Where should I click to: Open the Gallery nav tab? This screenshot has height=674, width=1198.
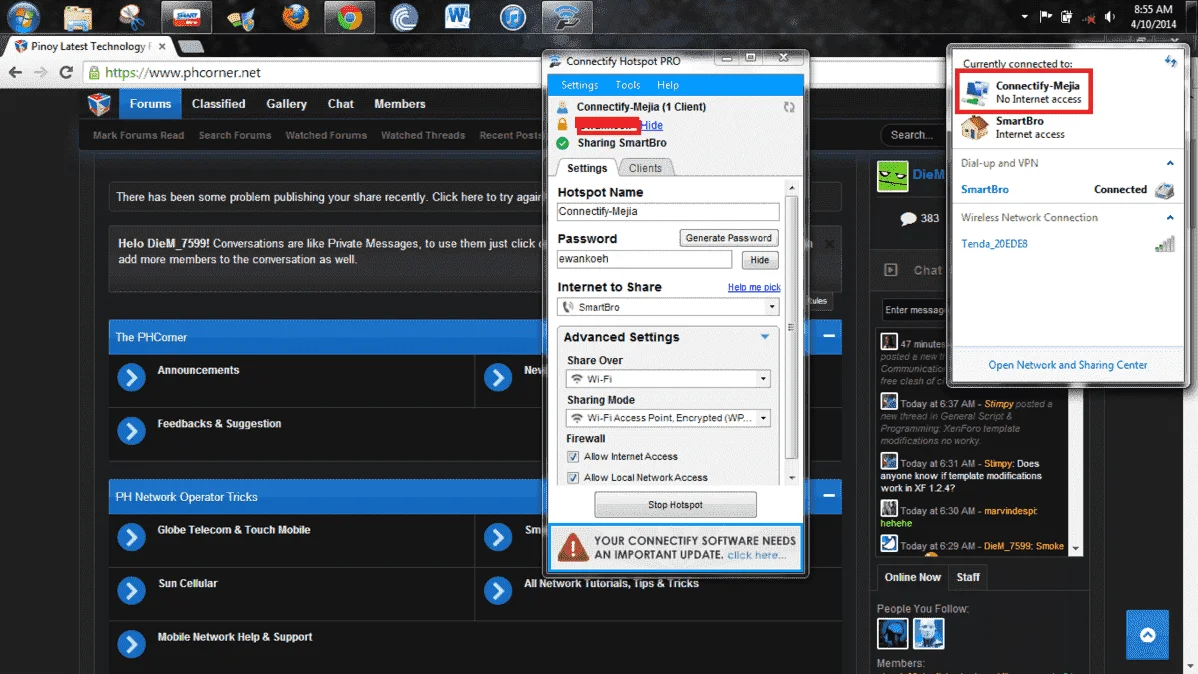tap(287, 104)
